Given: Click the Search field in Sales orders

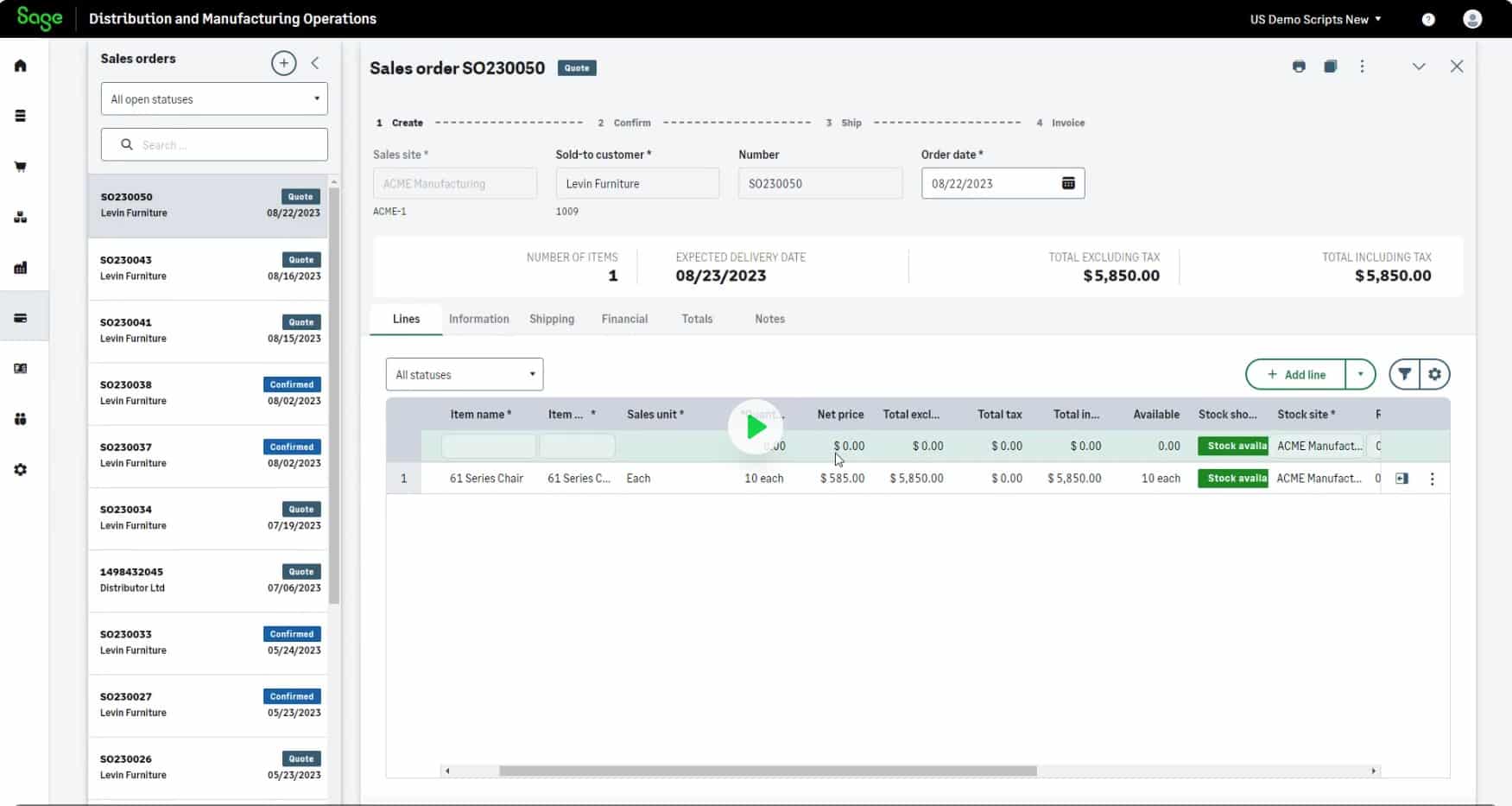Looking at the screenshot, I should tap(214, 144).
